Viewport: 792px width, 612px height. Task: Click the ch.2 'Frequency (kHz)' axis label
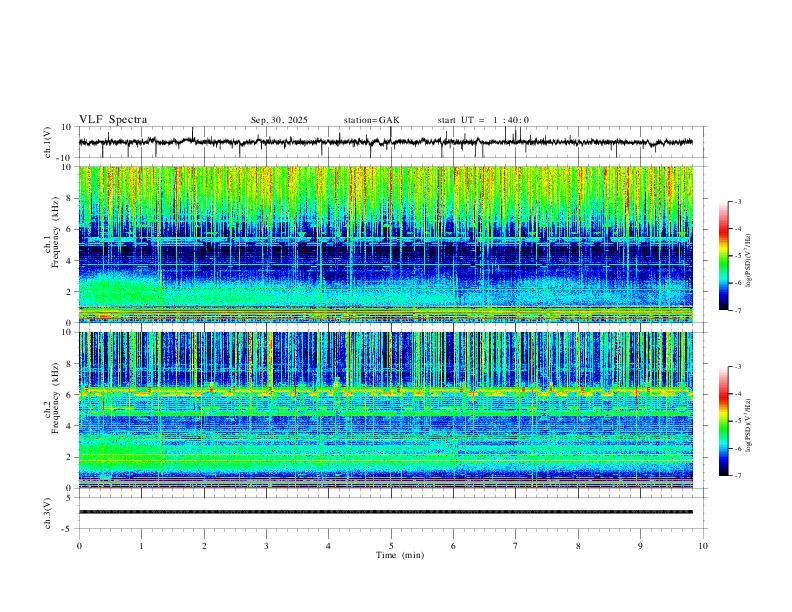[x=56, y=398]
